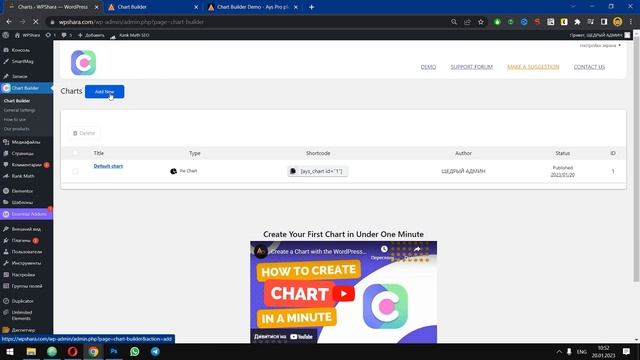This screenshot has width=640, height=360.
Task: Sort table by the Status column header
Action: coord(562,153)
